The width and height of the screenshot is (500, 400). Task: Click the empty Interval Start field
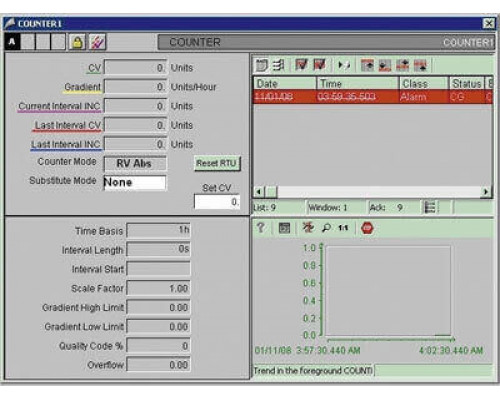(x=159, y=269)
